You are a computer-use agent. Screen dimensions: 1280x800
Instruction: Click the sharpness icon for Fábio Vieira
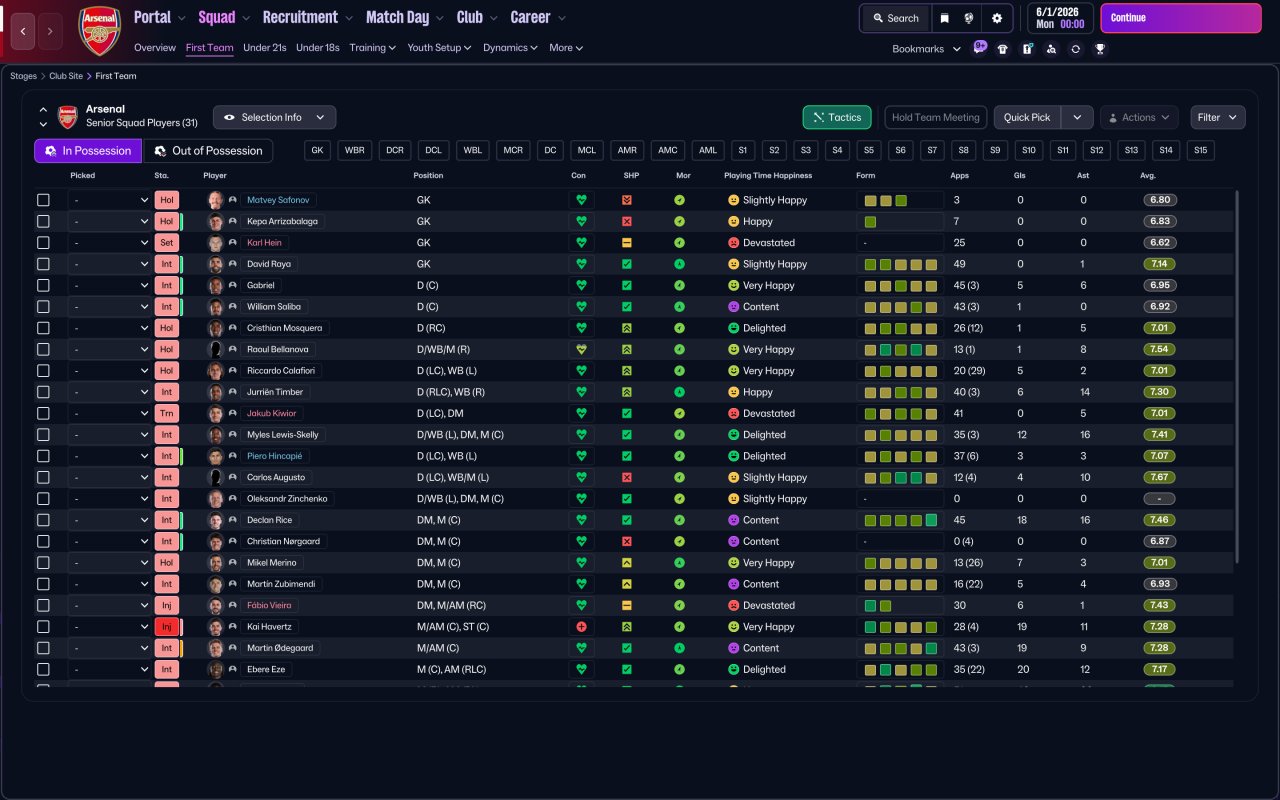pos(627,606)
